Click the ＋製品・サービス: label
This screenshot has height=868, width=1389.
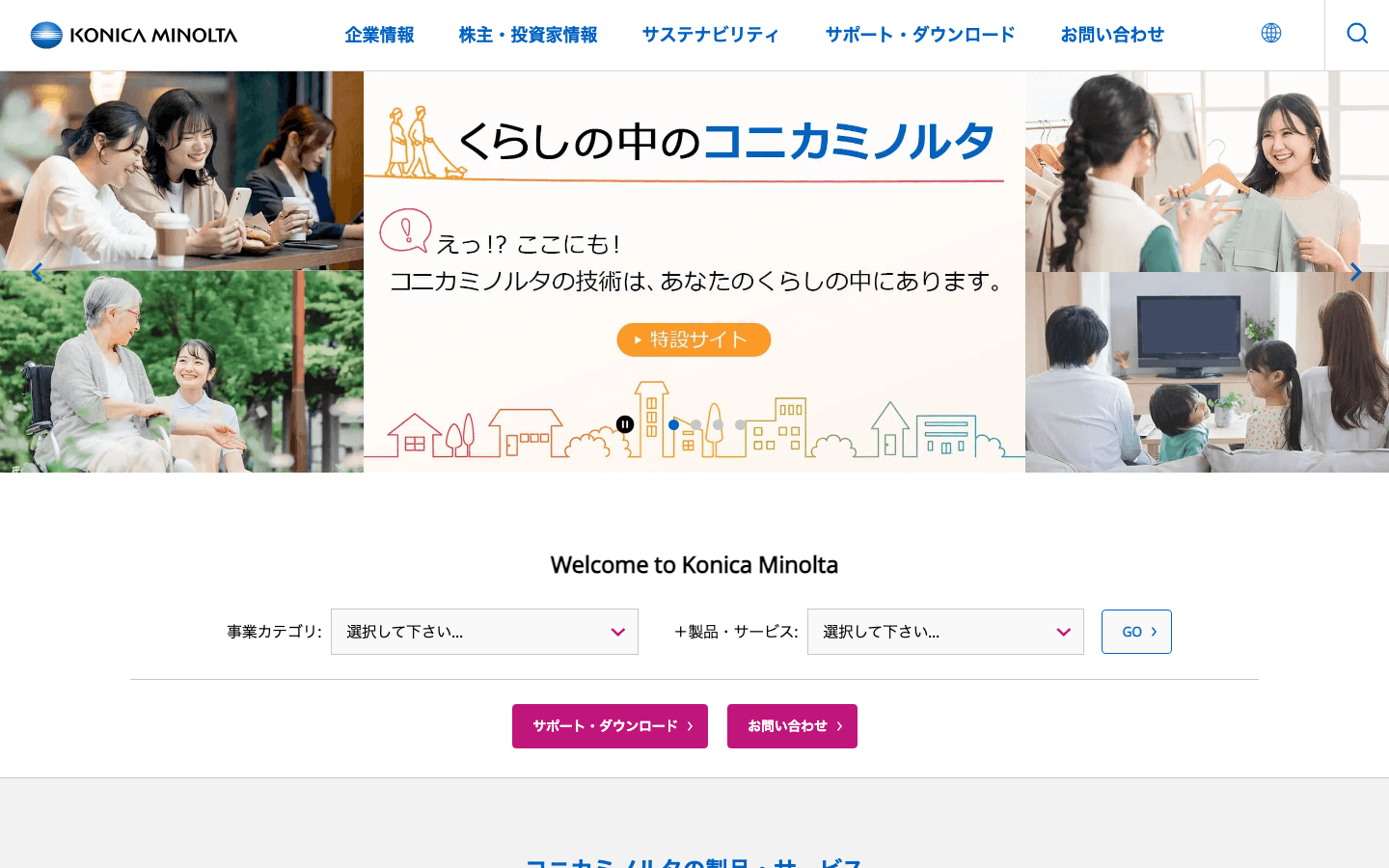[736, 632]
